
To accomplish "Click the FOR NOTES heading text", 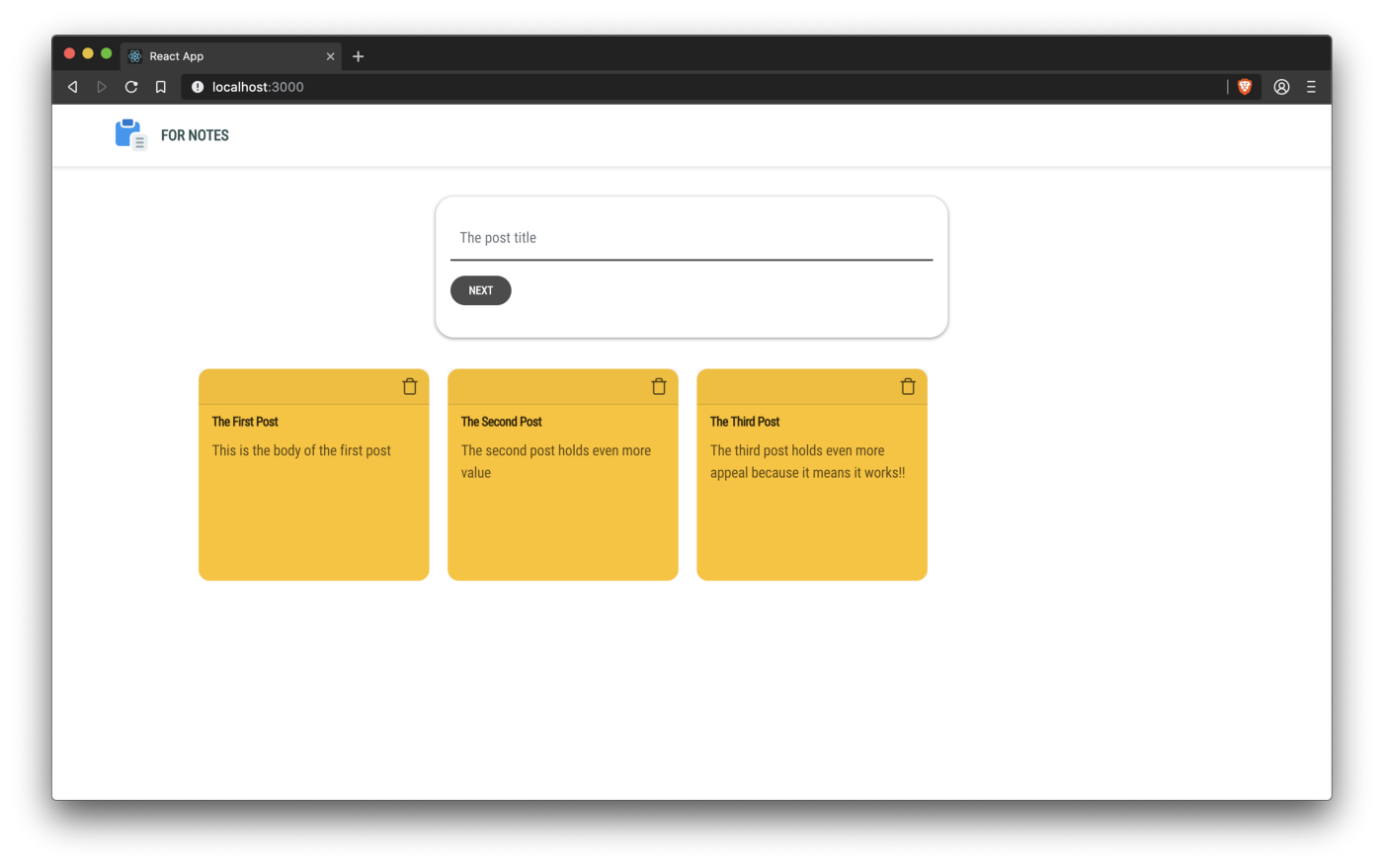I will point(195,134).
